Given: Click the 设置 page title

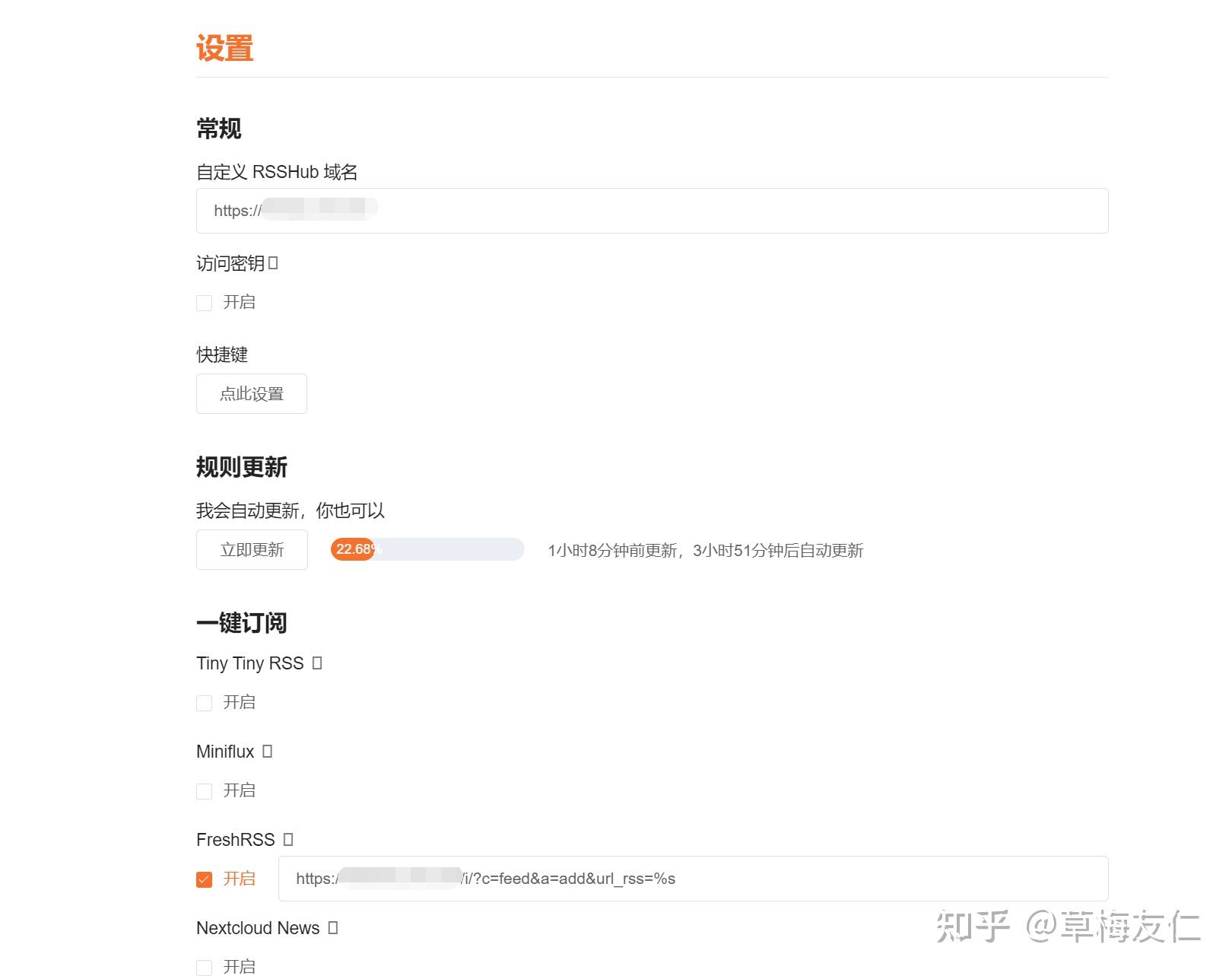Looking at the screenshot, I should (225, 48).
